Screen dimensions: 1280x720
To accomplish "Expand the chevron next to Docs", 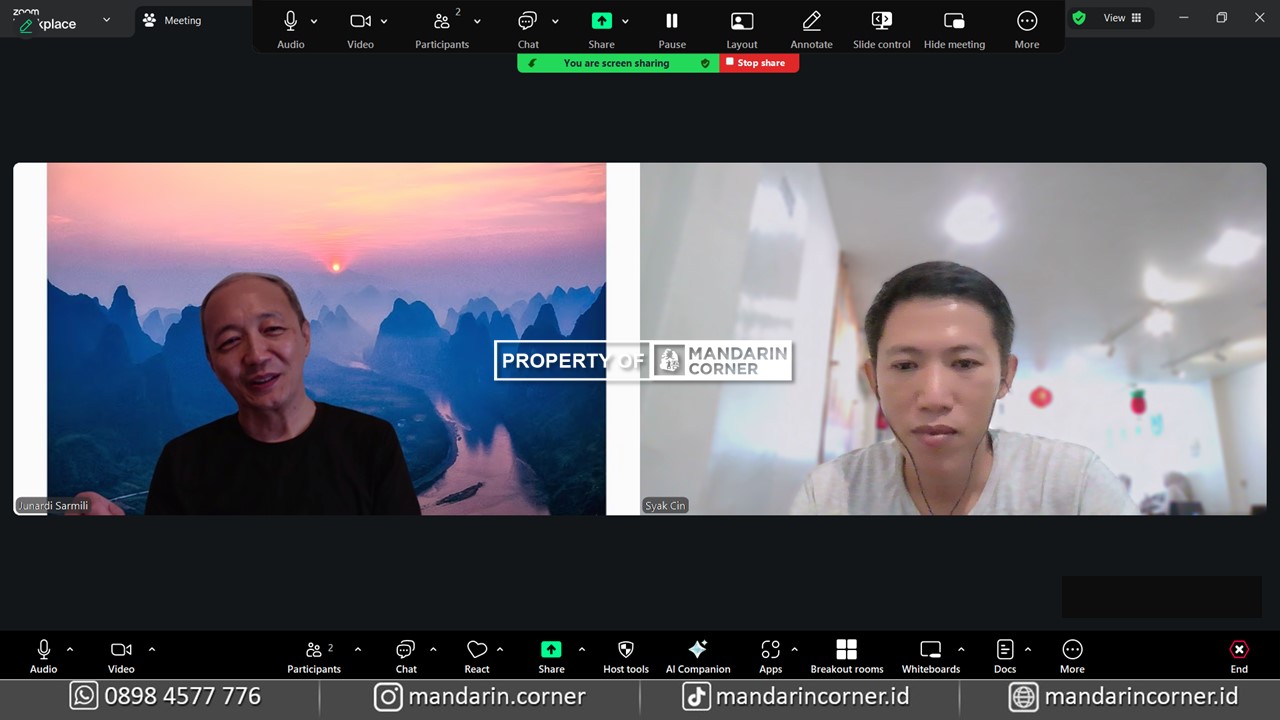I will pos(1028,650).
